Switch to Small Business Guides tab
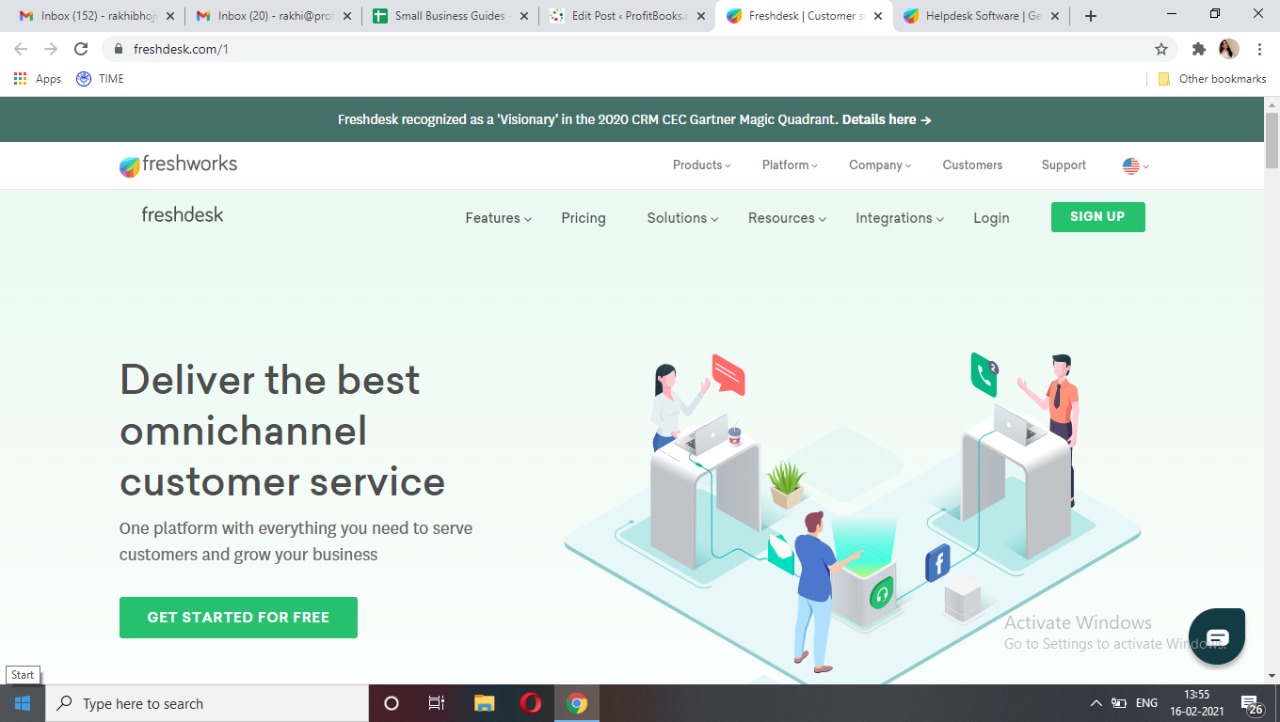This screenshot has width=1280, height=722. coord(448,16)
